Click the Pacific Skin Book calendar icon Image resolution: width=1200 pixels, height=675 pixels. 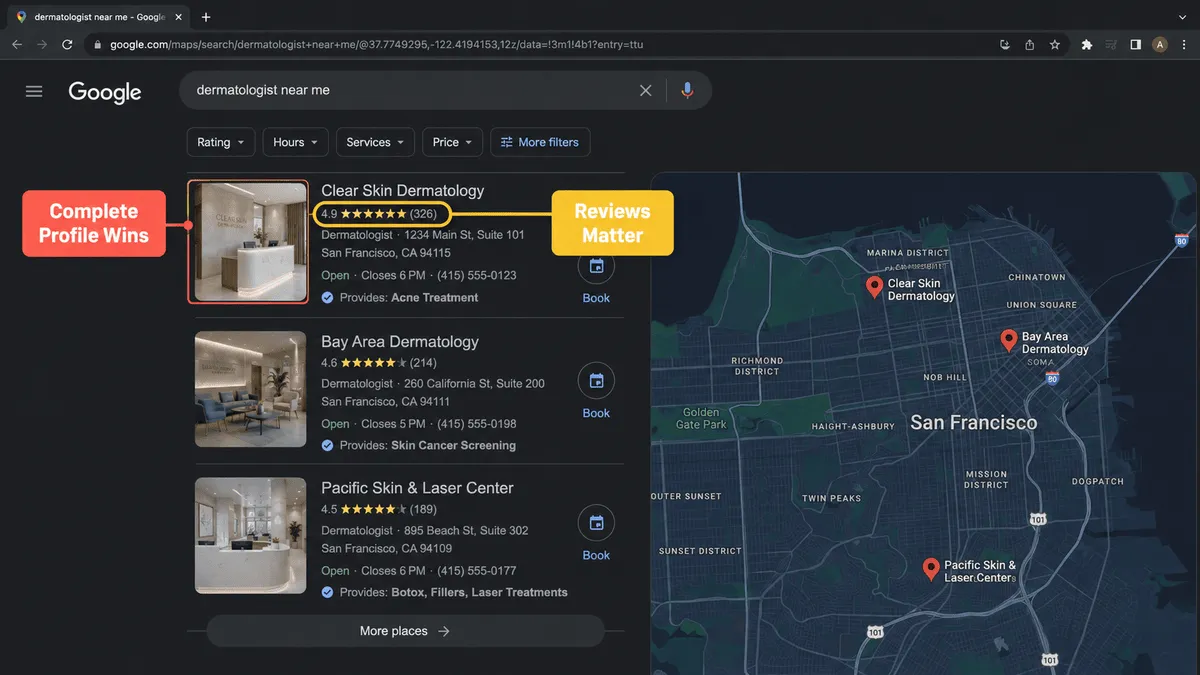(596, 523)
